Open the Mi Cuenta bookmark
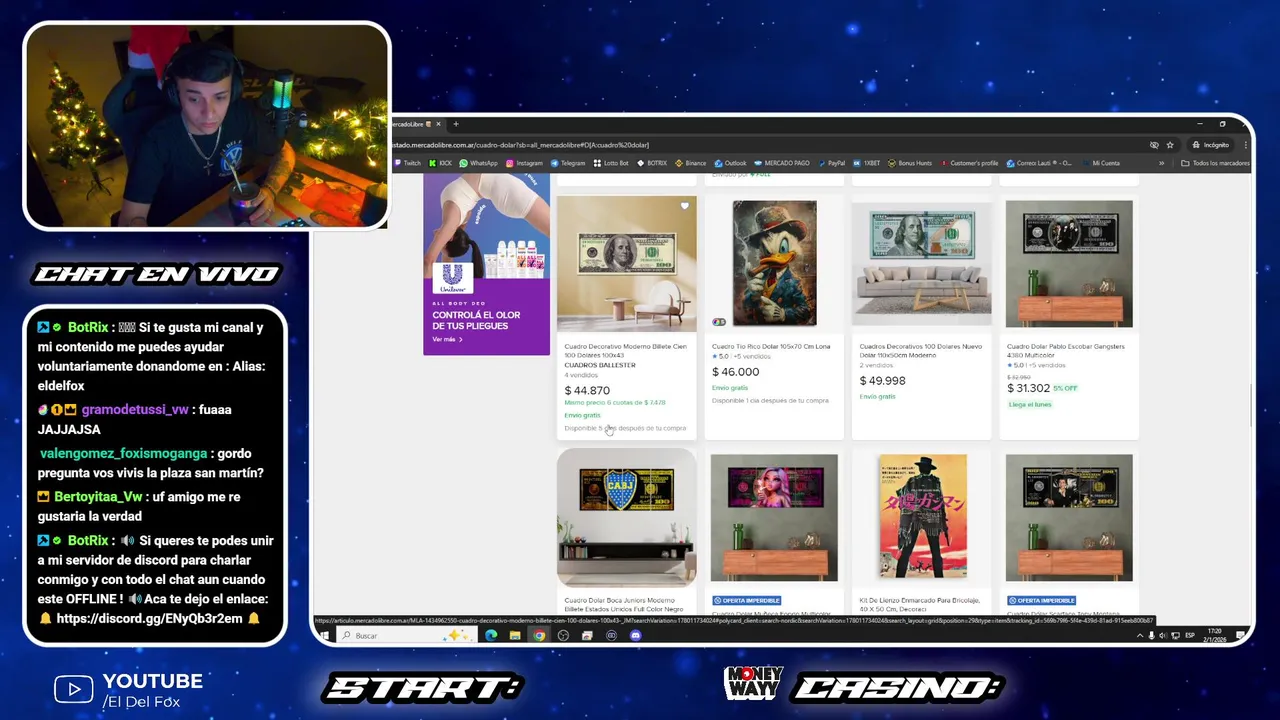The width and height of the screenshot is (1280, 720). tap(1101, 163)
